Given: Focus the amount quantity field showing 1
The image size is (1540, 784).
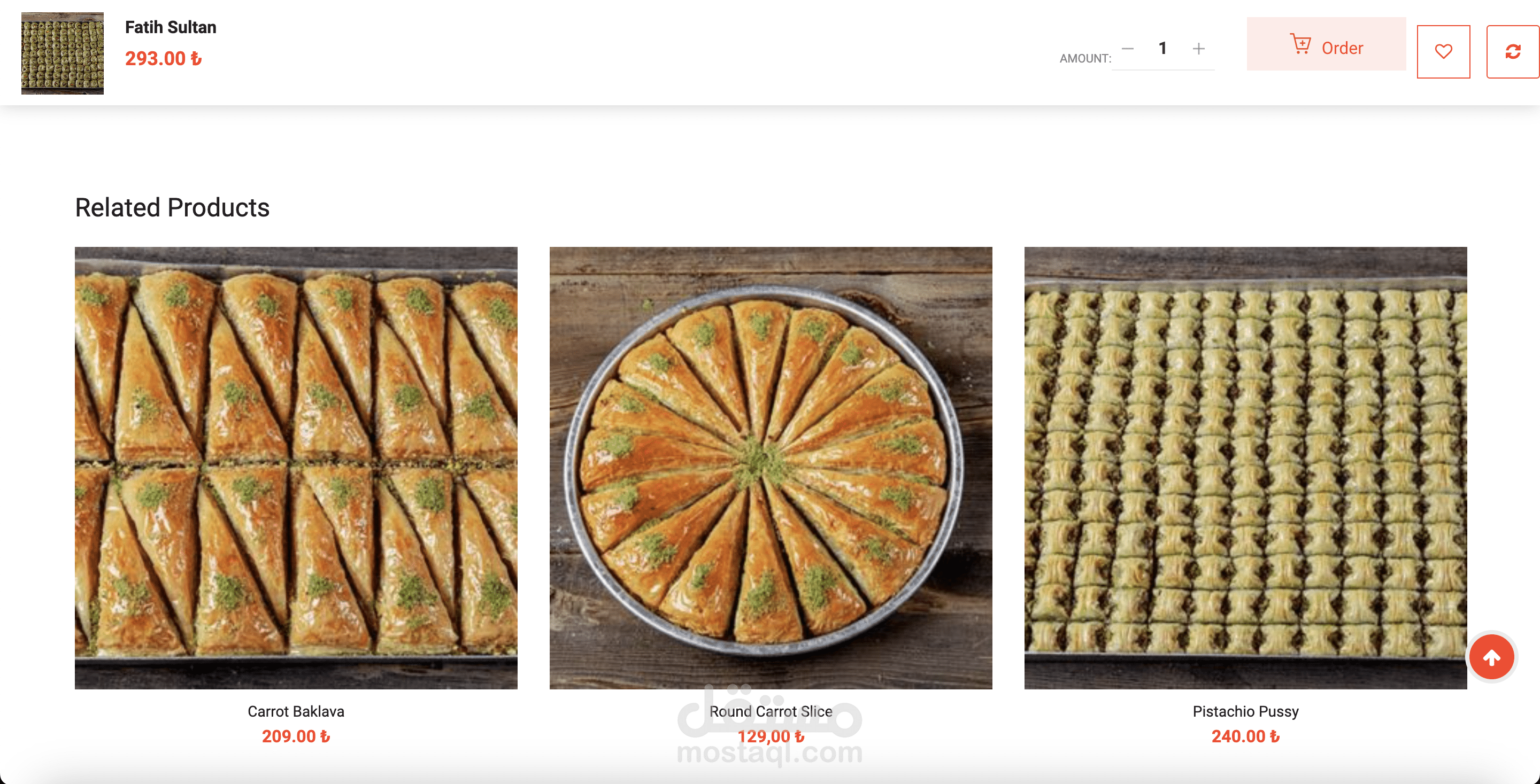Looking at the screenshot, I should pos(1163,49).
